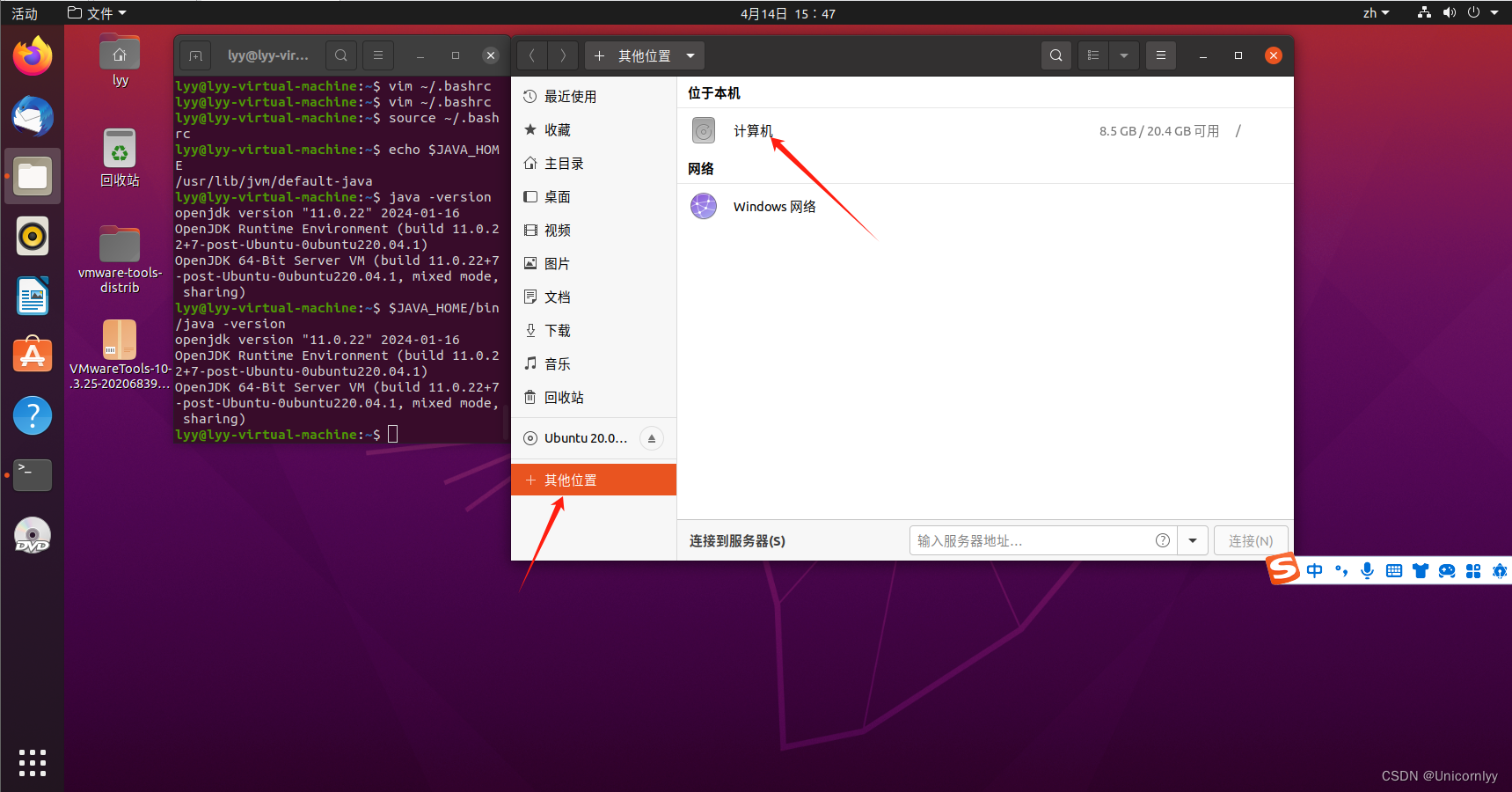1512x792 pixels.
Task: Expand recent server addresses dropdown
Action: [1193, 540]
